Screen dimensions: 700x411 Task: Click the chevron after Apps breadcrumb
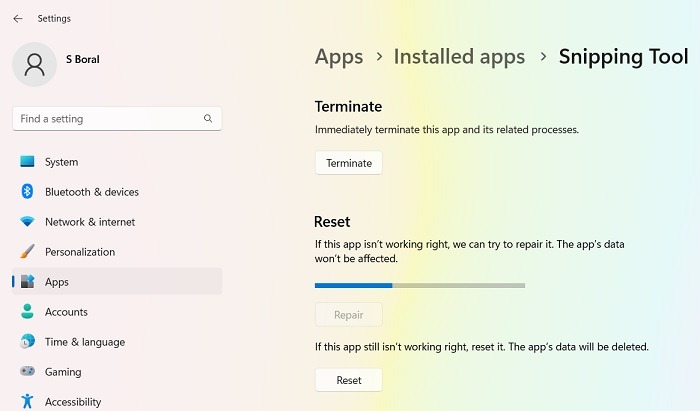[379, 57]
